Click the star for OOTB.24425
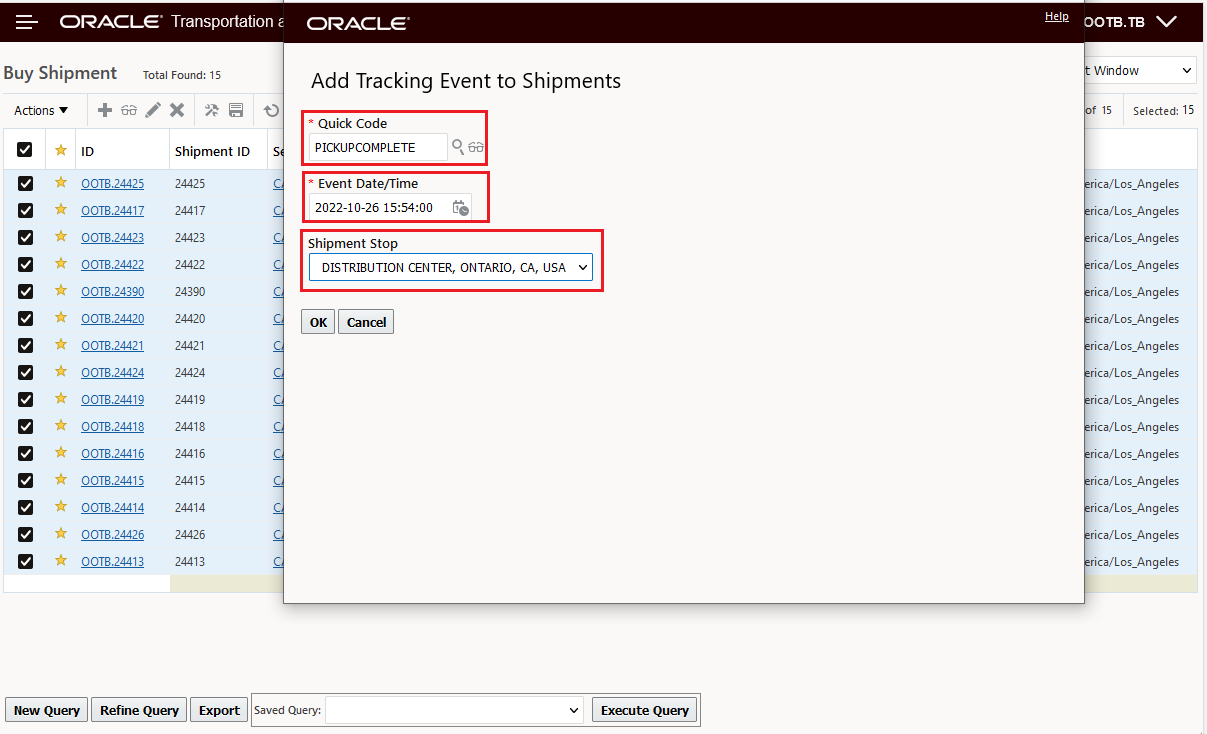Viewport: 1207px width, 734px height. point(61,183)
